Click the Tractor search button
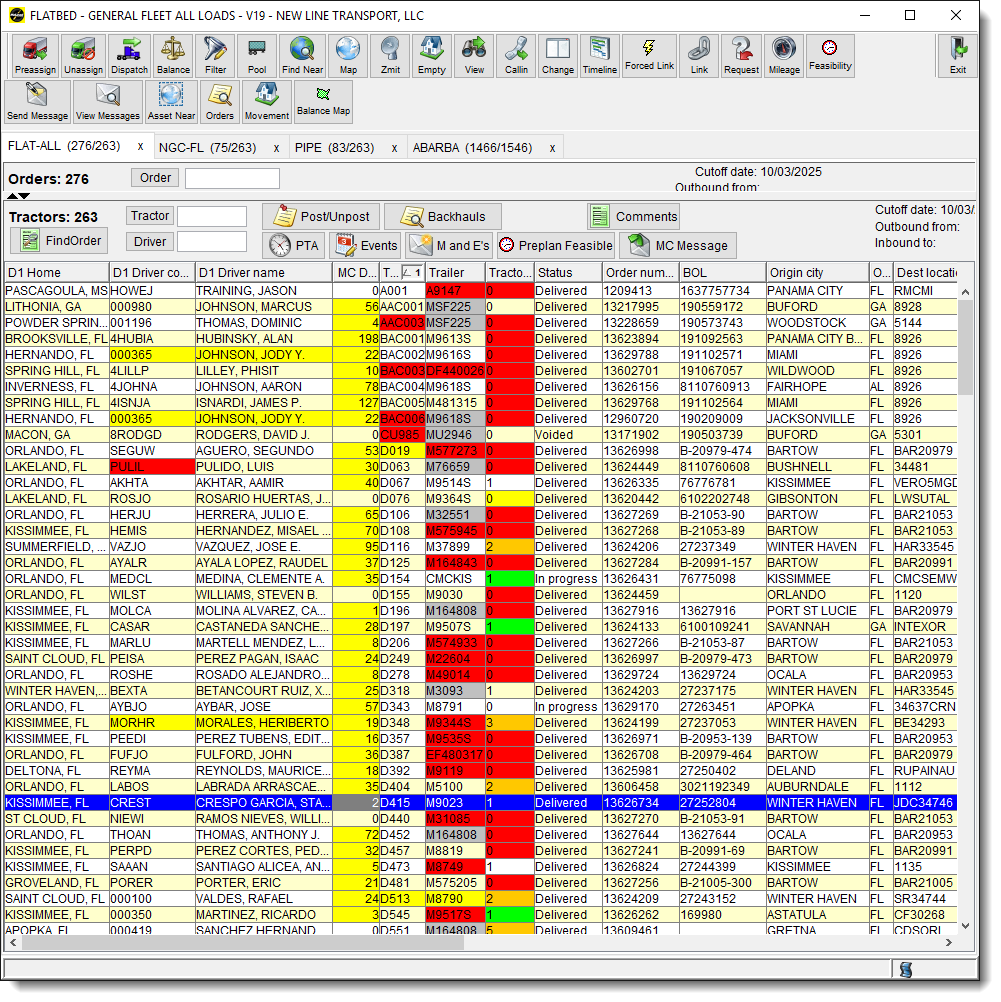Image resolution: width=1001 pixels, height=1002 pixels. coord(150,216)
